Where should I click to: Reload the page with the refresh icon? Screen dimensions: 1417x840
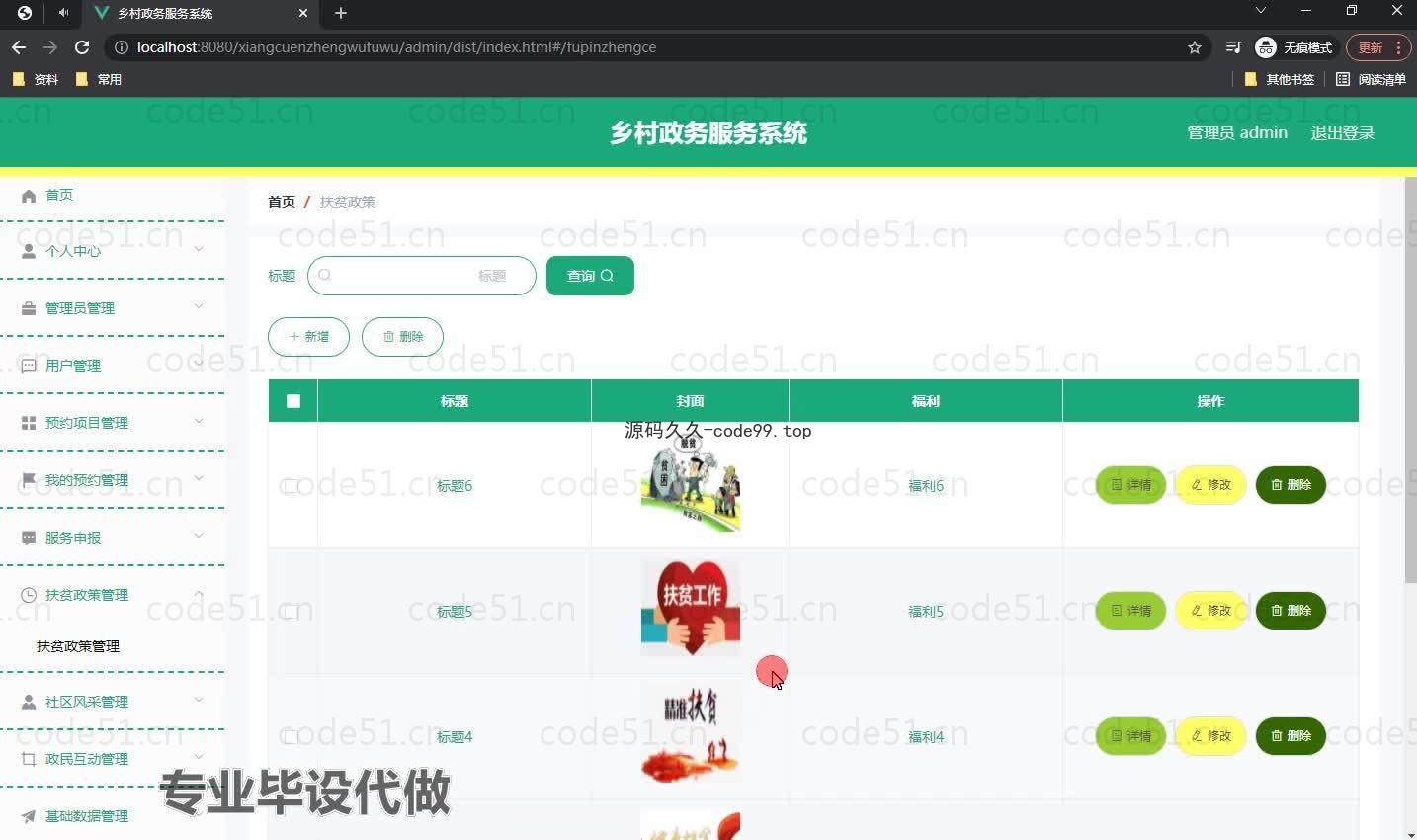click(82, 47)
